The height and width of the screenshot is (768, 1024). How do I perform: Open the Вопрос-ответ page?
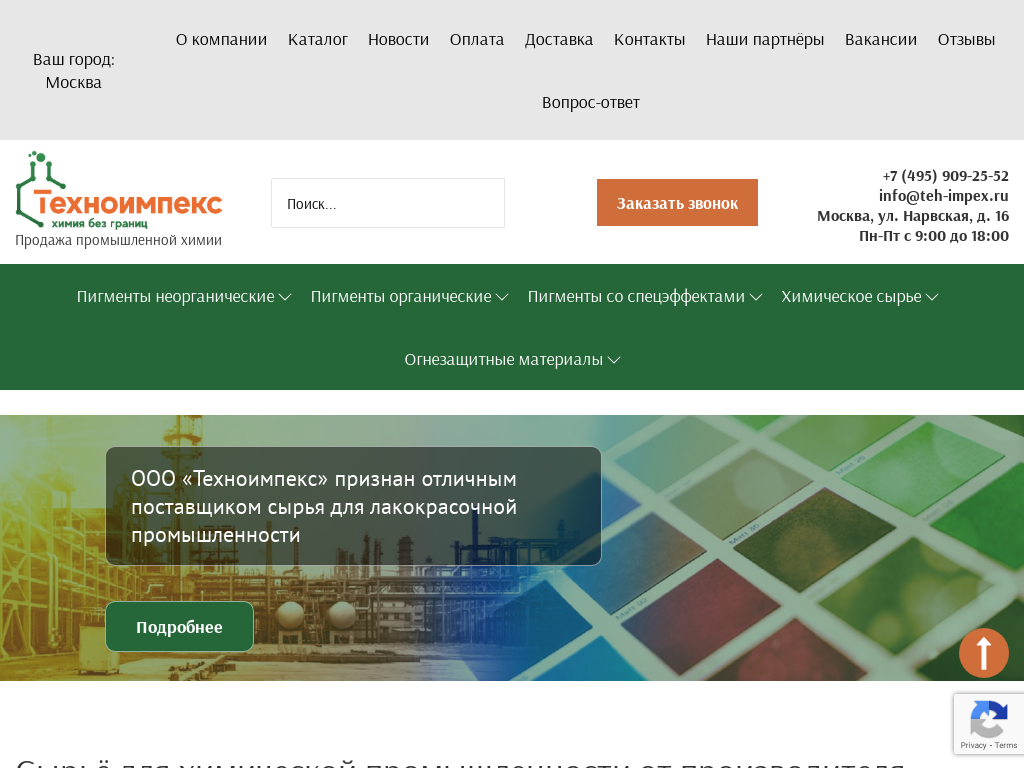[x=591, y=103]
